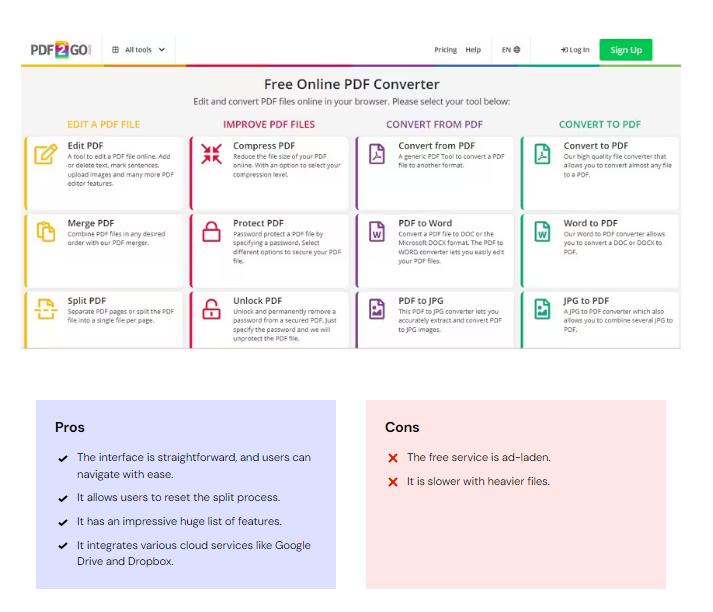Click the Protect PDF closed lock icon
This screenshot has height=612, width=713.
(x=211, y=231)
